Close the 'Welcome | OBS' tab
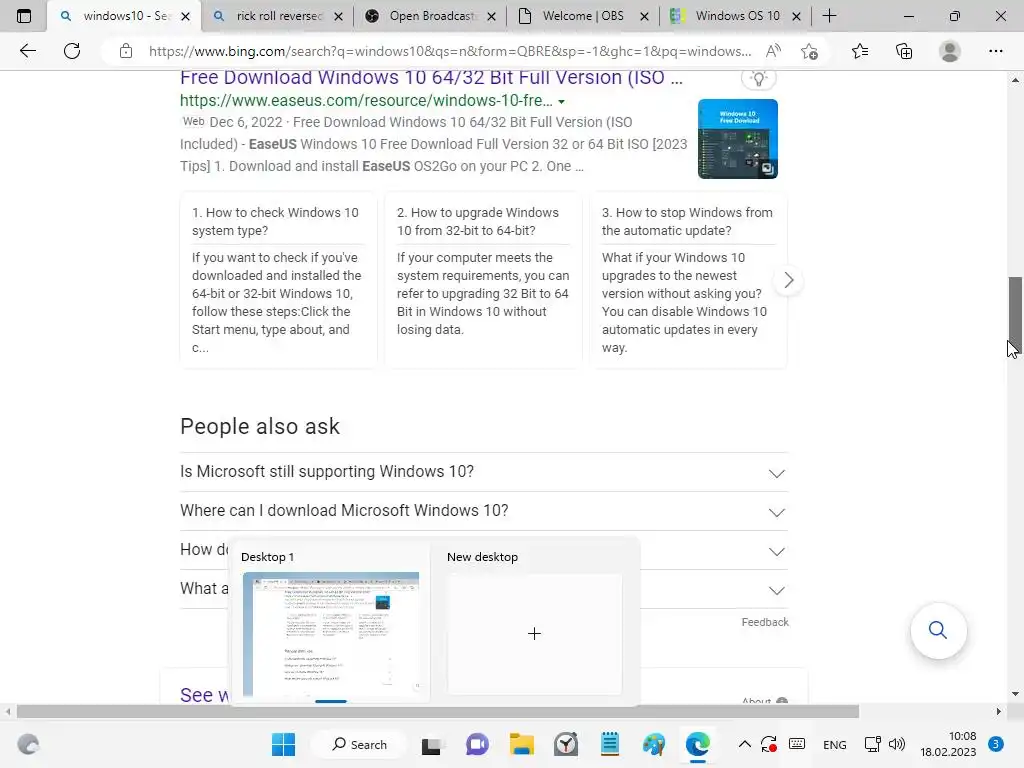The image size is (1024, 768). pos(645,16)
